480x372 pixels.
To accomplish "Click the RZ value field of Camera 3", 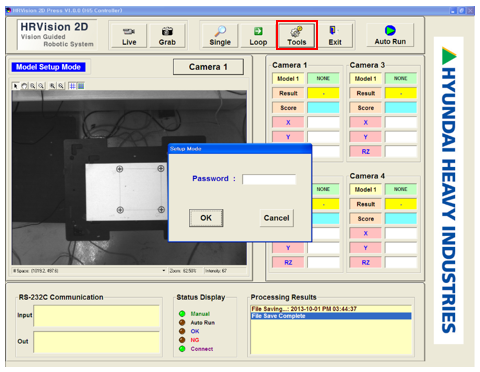I will coord(401,152).
